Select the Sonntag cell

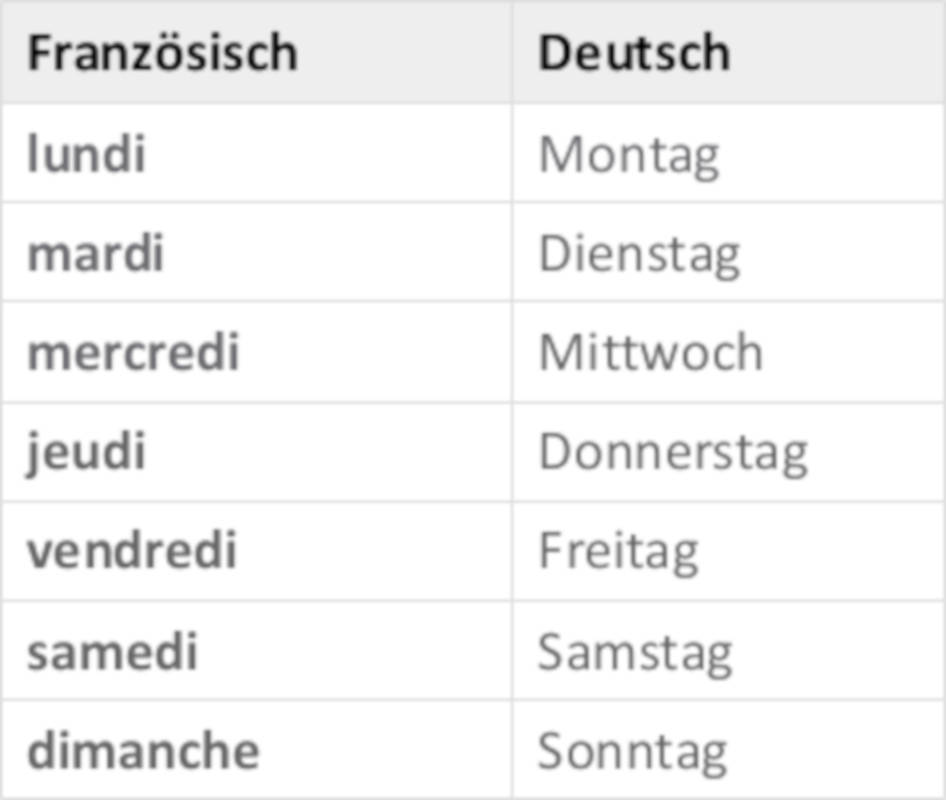tap(632, 750)
